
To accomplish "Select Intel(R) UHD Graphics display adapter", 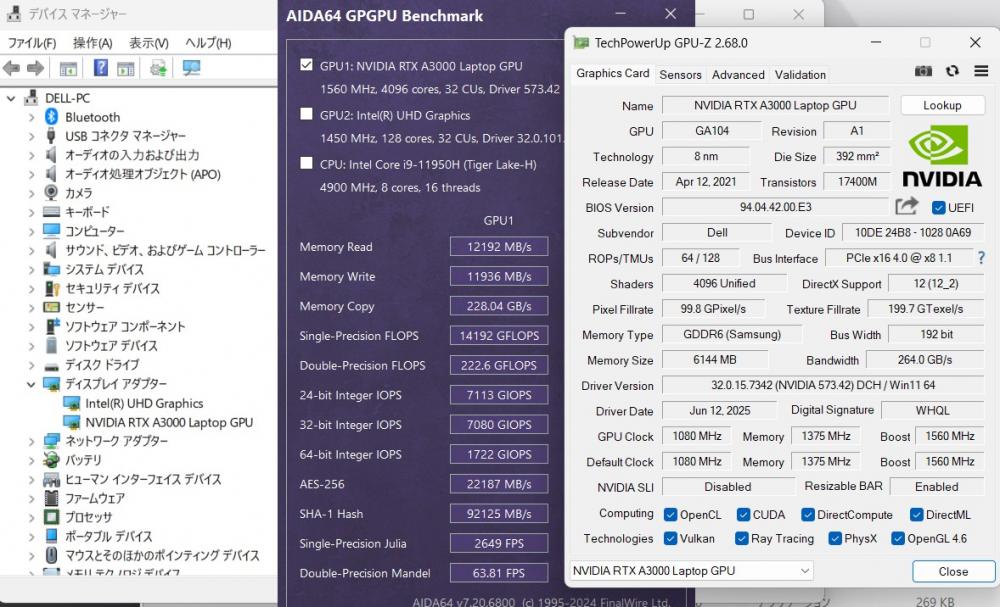I will tap(144, 404).
